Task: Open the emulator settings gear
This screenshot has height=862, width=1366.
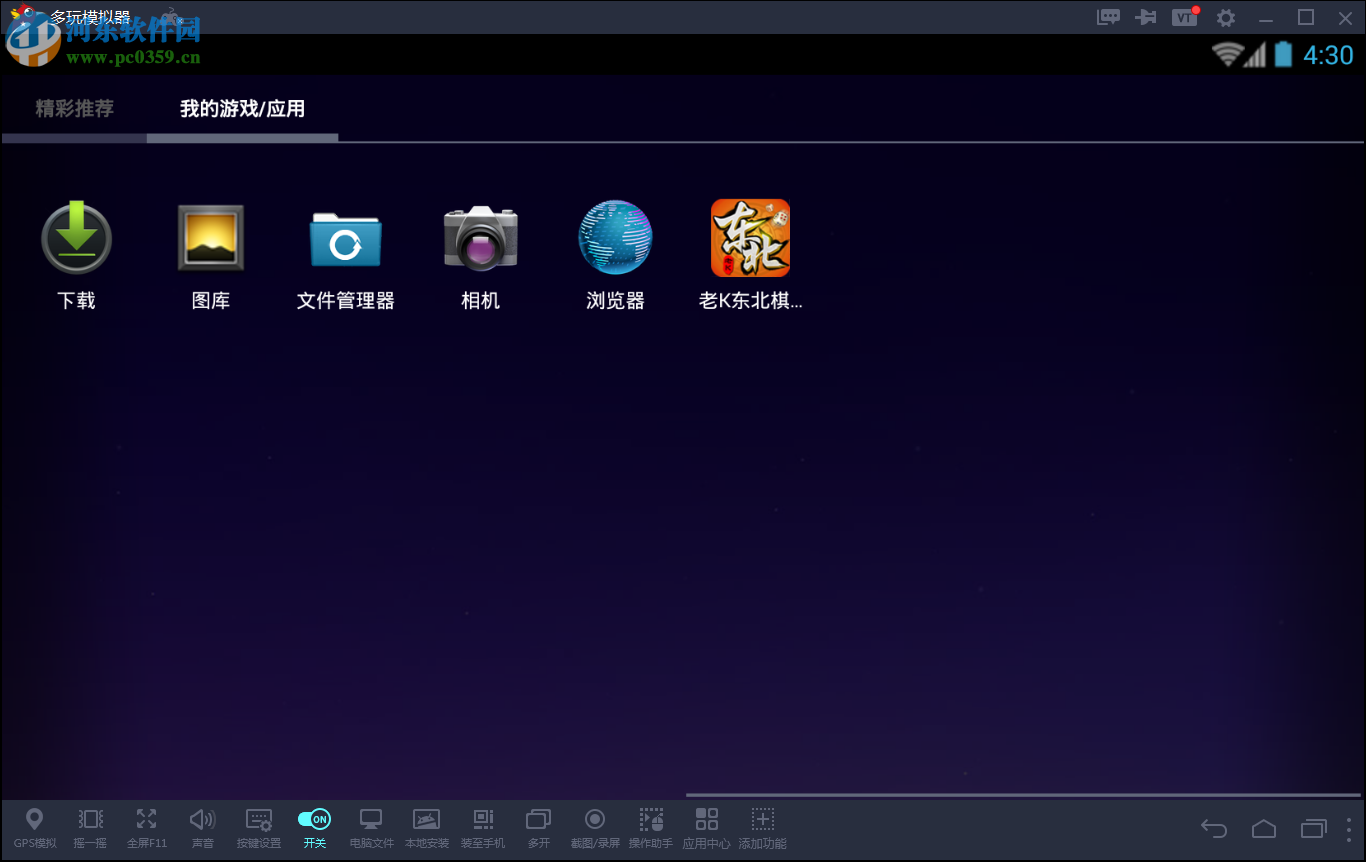Action: pos(1225,17)
